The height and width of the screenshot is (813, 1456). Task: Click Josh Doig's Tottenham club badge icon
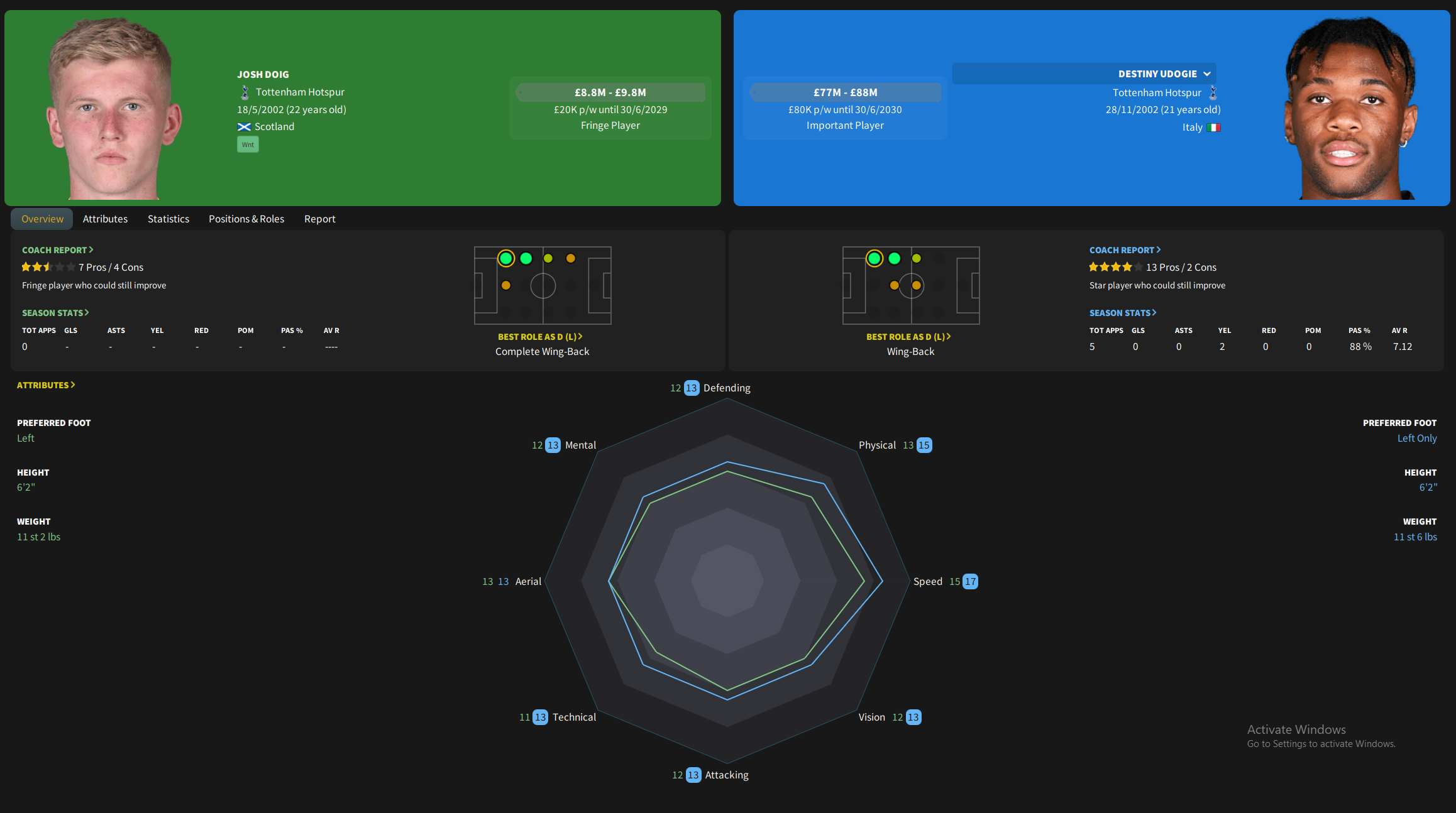click(245, 93)
